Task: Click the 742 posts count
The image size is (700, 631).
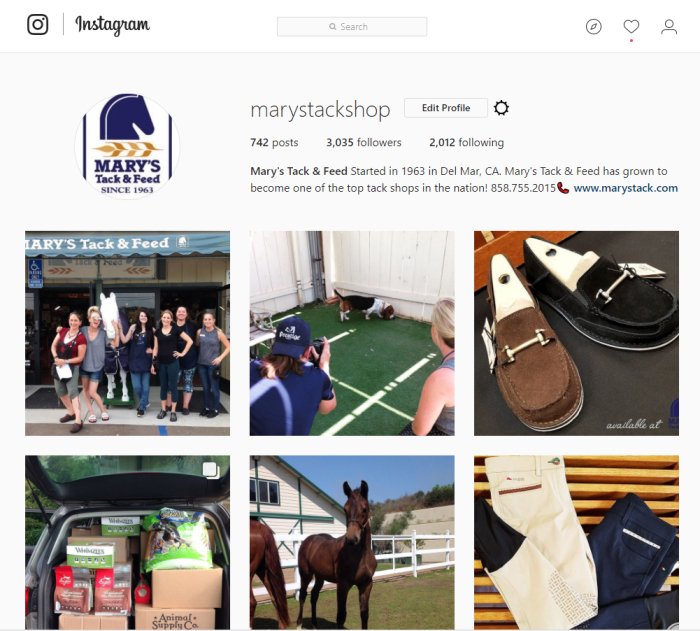Action: (274, 142)
